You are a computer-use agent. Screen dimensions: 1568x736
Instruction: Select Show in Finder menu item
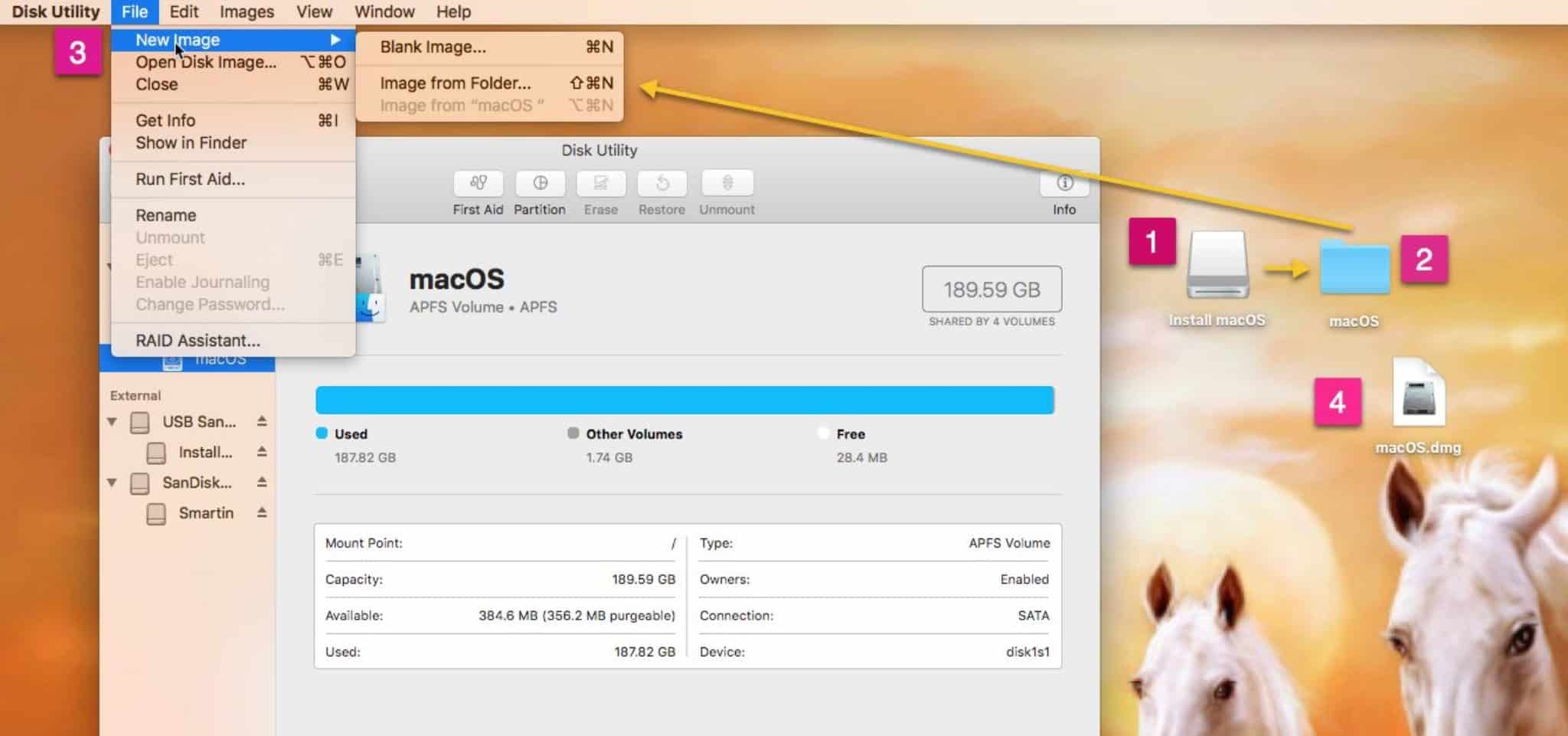pos(234,142)
